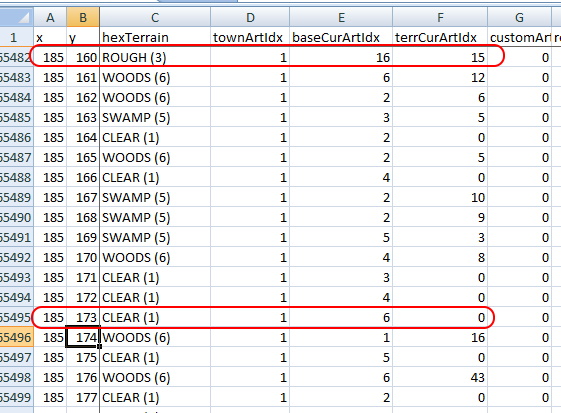Click SWAMP (5) in row 55491
This screenshot has width=561, height=413.
point(155,238)
